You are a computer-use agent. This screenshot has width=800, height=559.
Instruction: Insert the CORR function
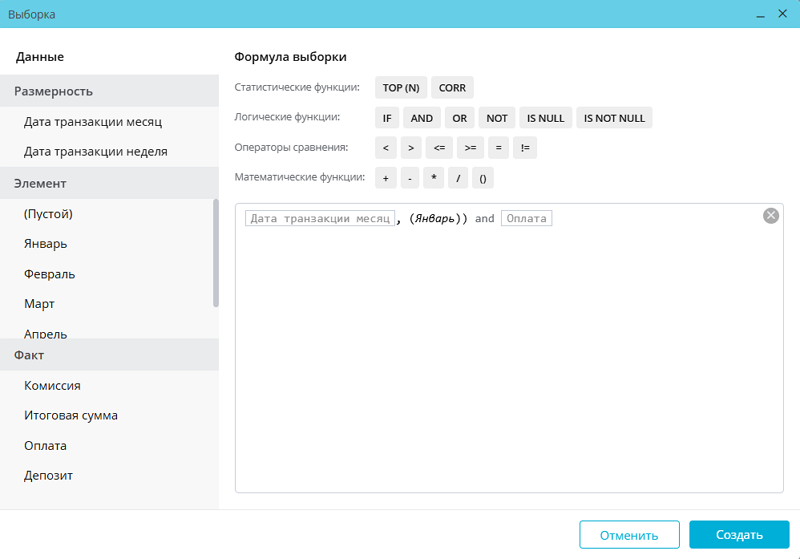click(x=452, y=88)
